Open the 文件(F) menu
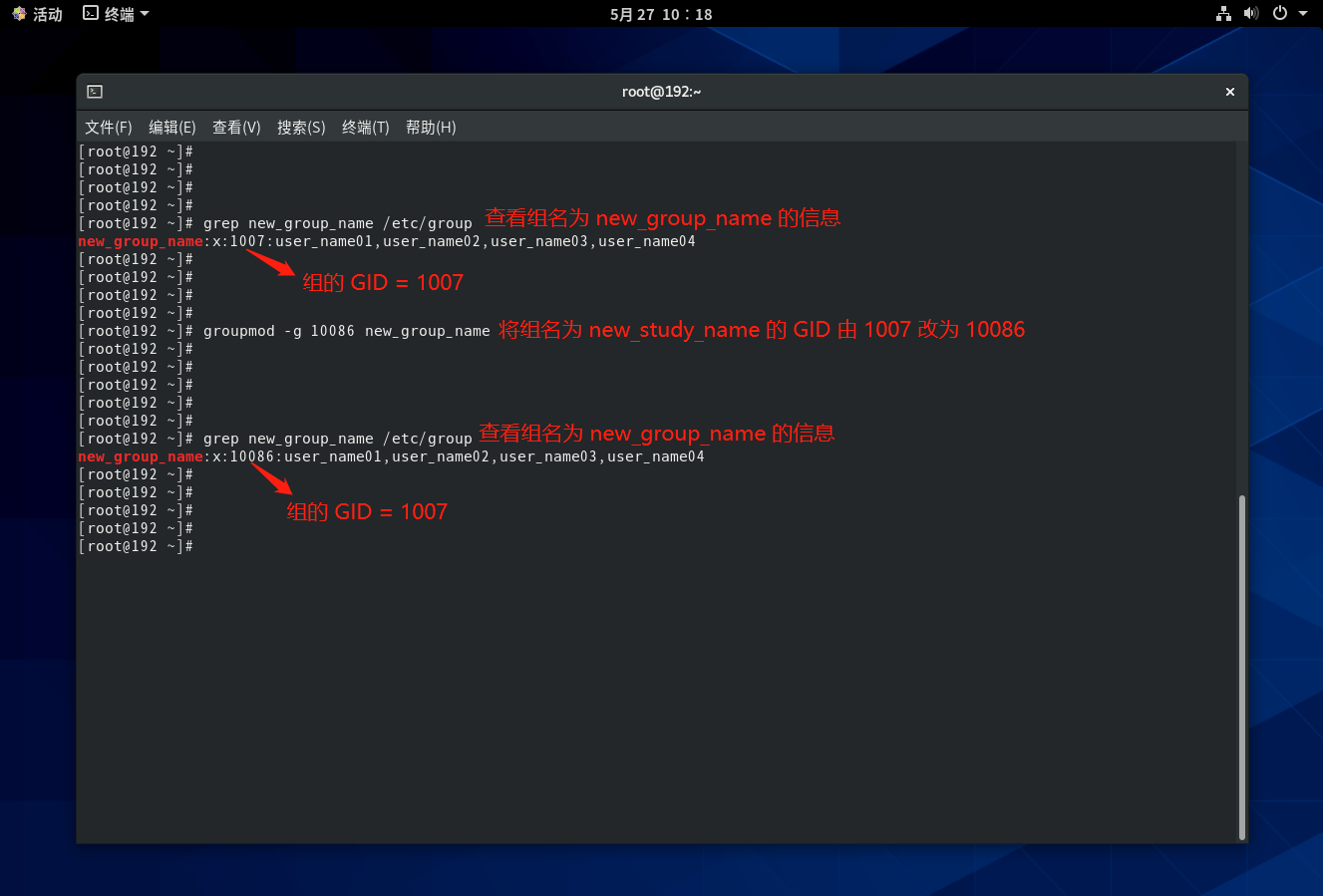The height and width of the screenshot is (896, 1323). click(x=108, y=128)
